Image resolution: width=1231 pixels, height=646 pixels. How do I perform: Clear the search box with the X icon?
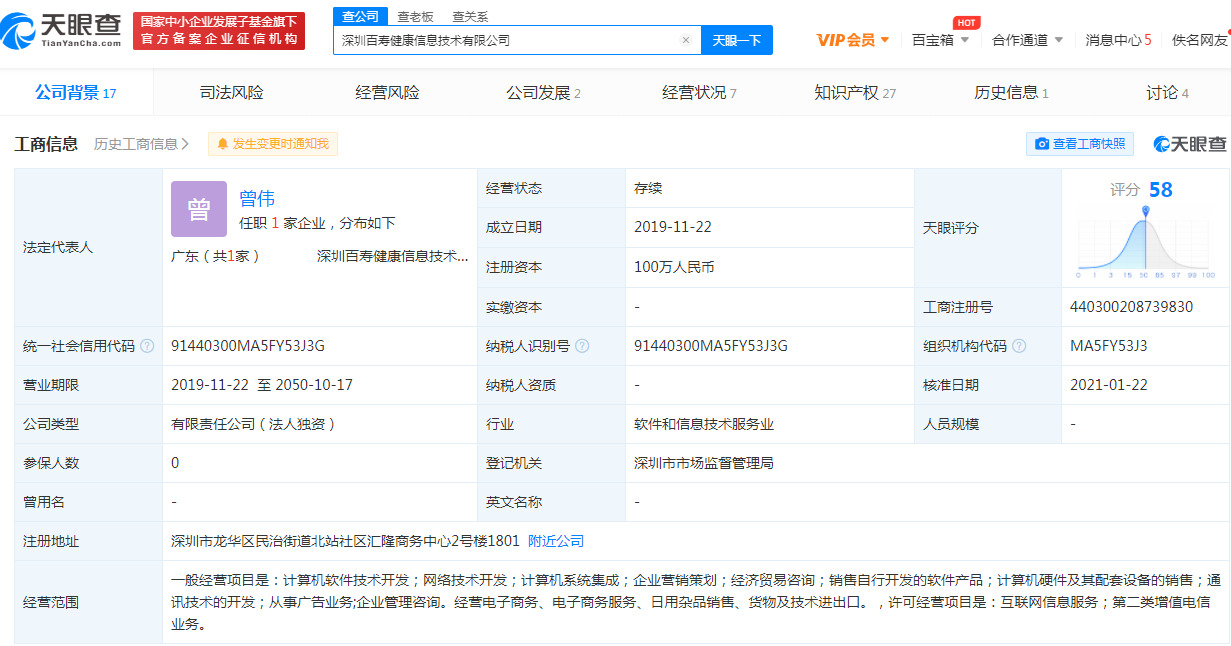point(686,40)
